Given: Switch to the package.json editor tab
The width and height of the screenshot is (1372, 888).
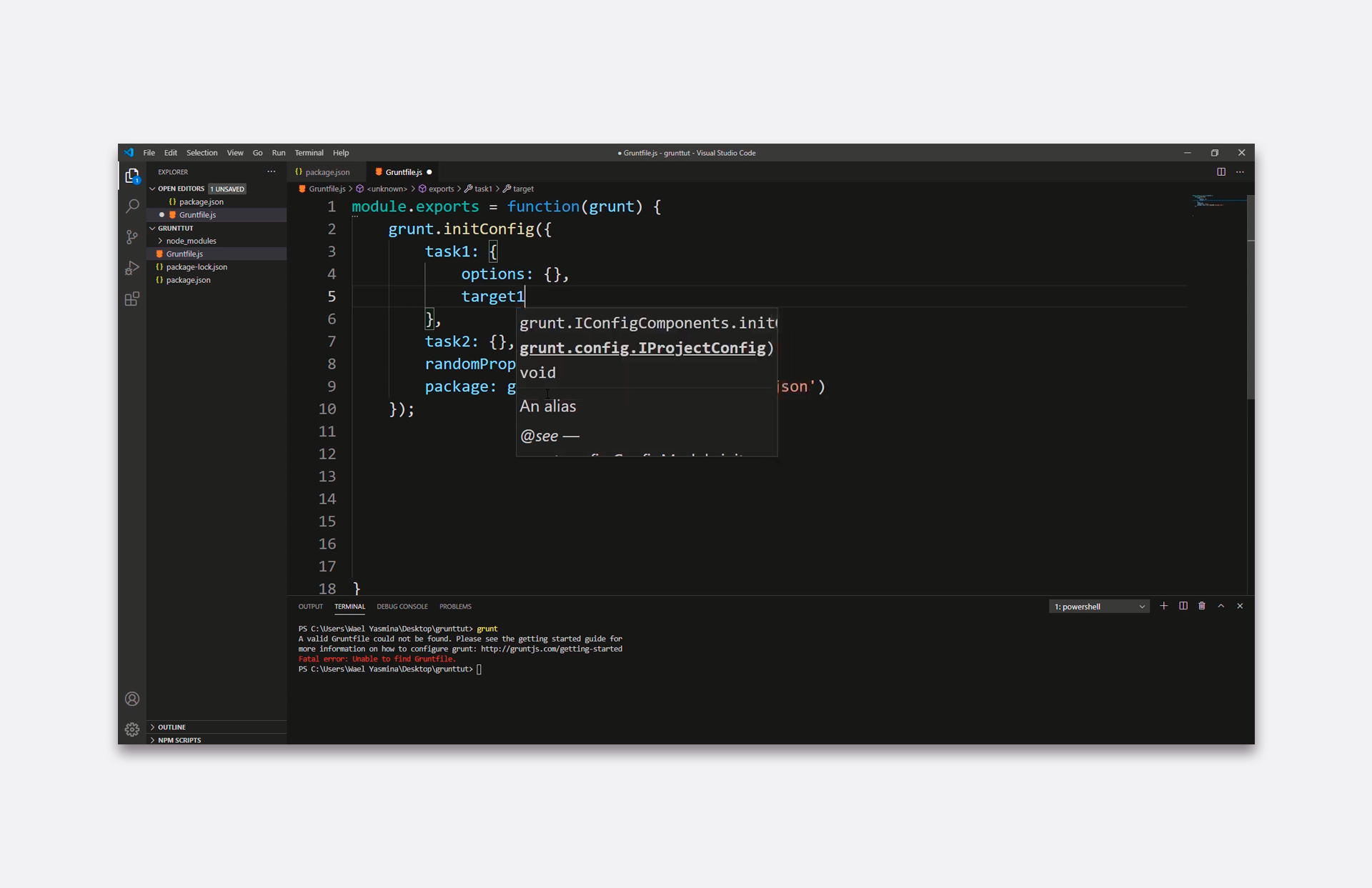Looking at the screenshot, I should 327,172.
